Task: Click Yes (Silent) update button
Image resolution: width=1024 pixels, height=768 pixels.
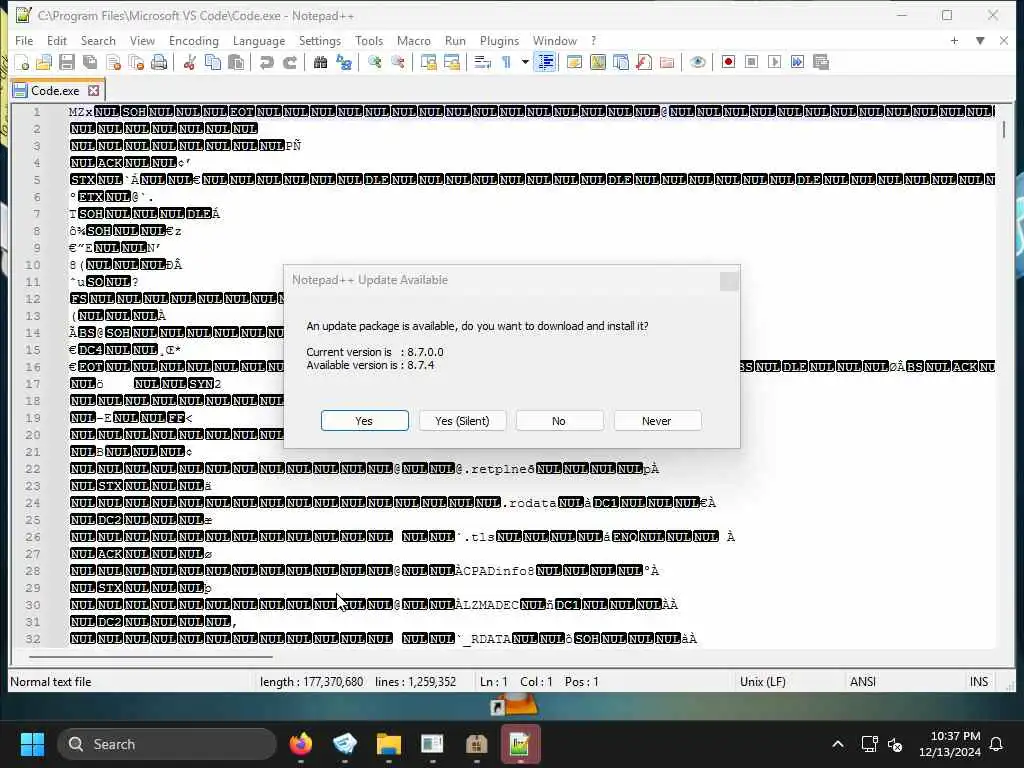Action: 462,421
